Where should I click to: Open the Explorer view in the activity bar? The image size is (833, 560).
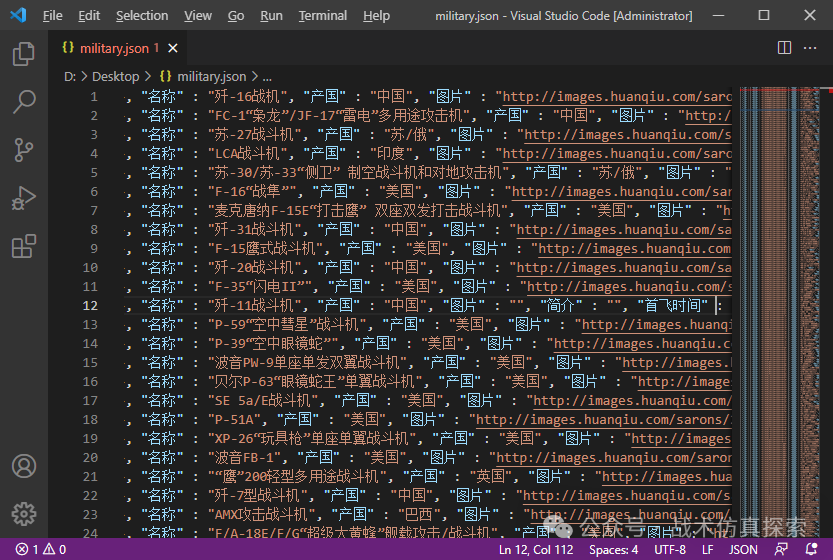pyautogui.click(x=23, y=54)
